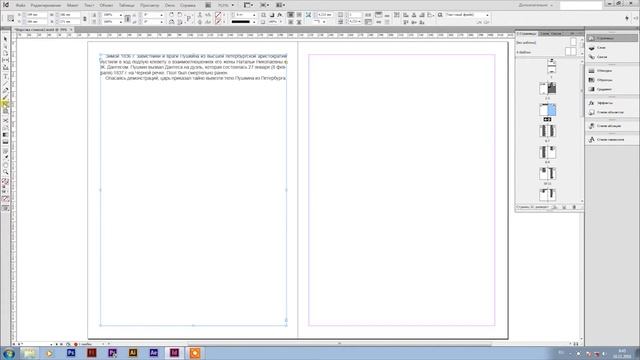
Task: Open the Стили объектов panel
Action: [611, 112]
